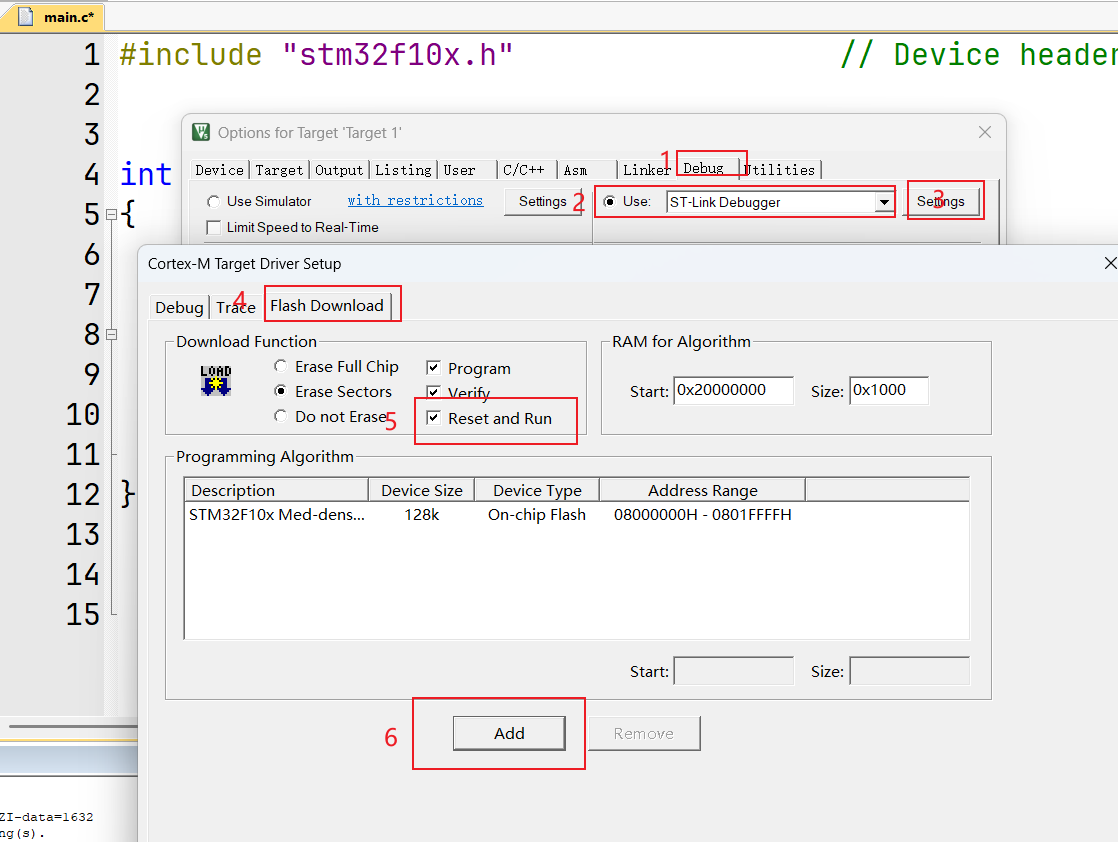Select Erase Full Chip option

point(280,366)
